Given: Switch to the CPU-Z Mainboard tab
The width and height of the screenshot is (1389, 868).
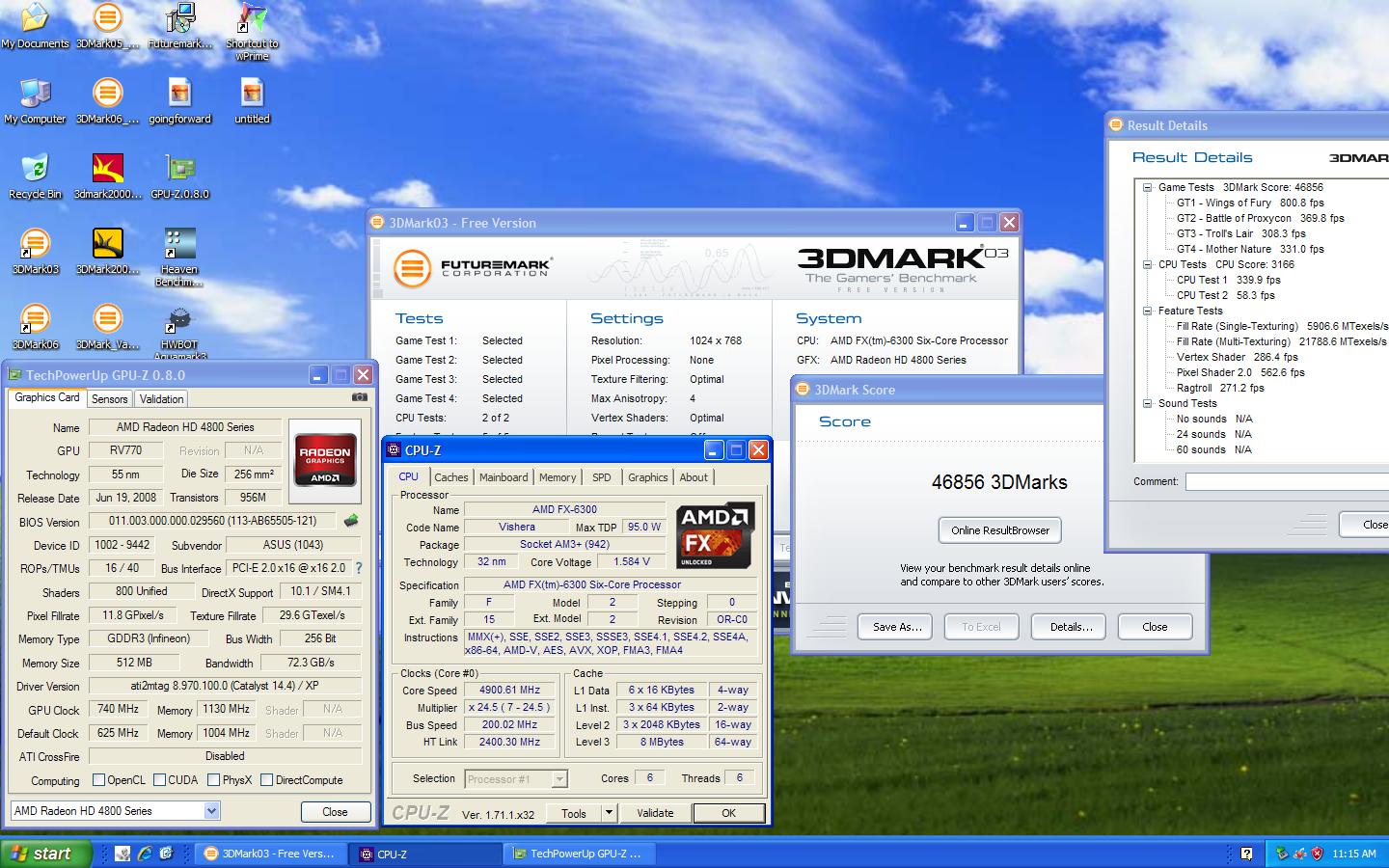Looking at the screenshot, I should pos(504,477).
